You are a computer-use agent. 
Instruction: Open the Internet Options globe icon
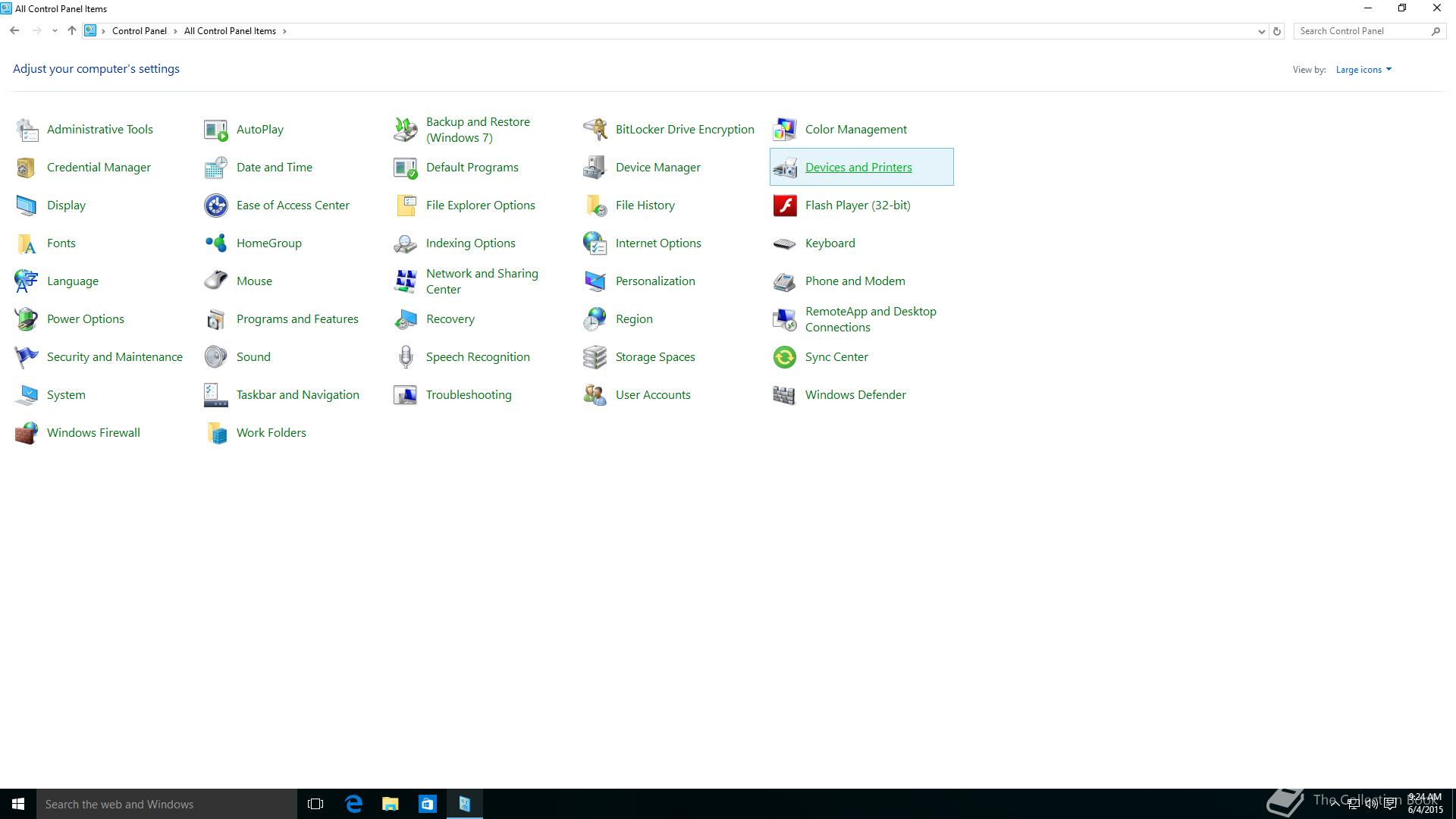pos(595,243)
